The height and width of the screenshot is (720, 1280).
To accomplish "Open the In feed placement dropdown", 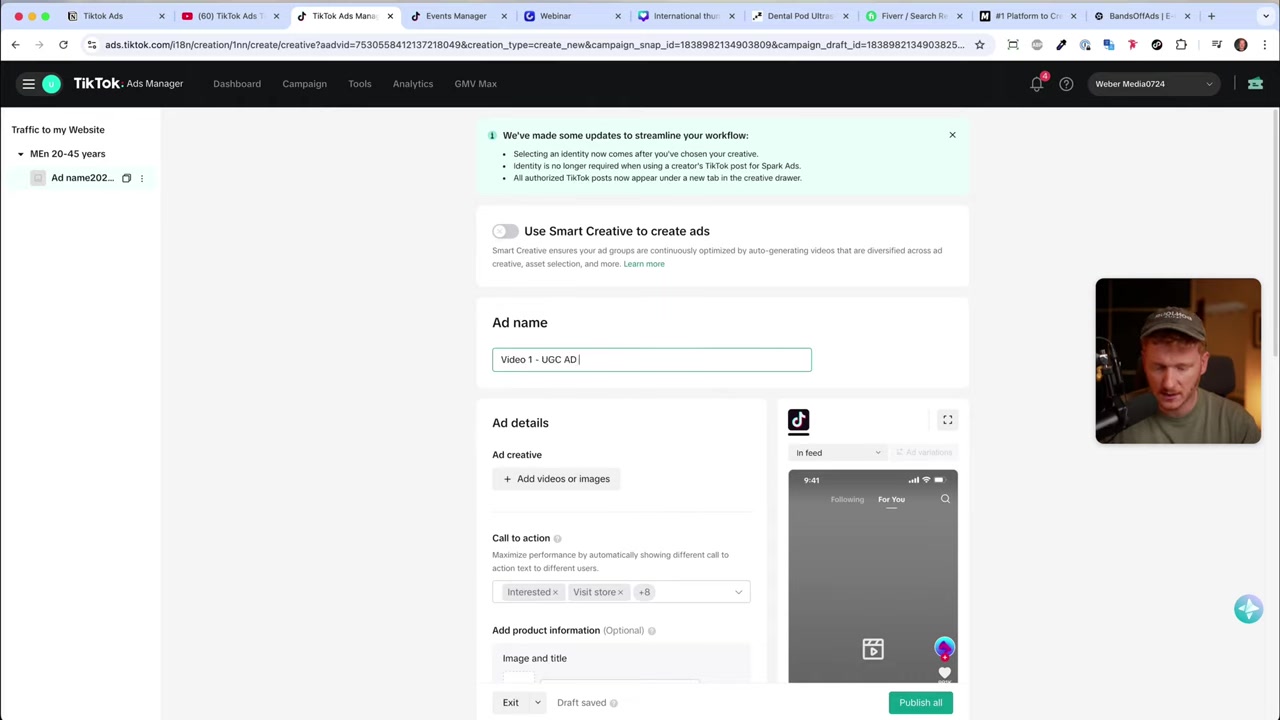I will [838, 453].
